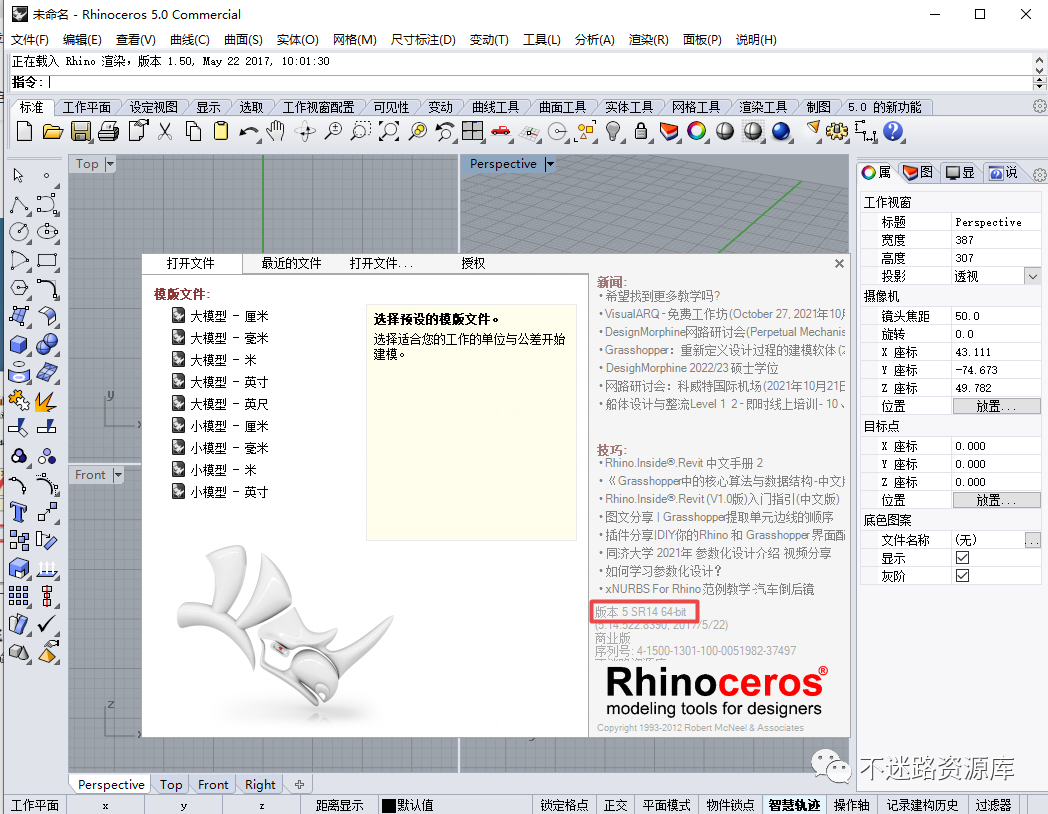Select the Rectangle tool in sidebar

[x=47, y=260]
